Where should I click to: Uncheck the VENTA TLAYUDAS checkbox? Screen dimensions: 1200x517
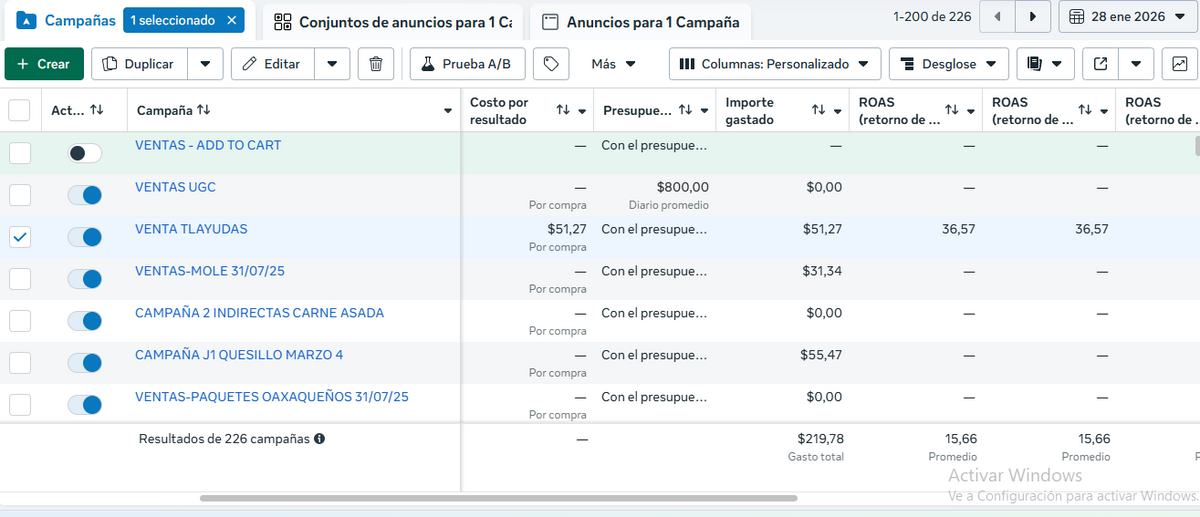20,237
